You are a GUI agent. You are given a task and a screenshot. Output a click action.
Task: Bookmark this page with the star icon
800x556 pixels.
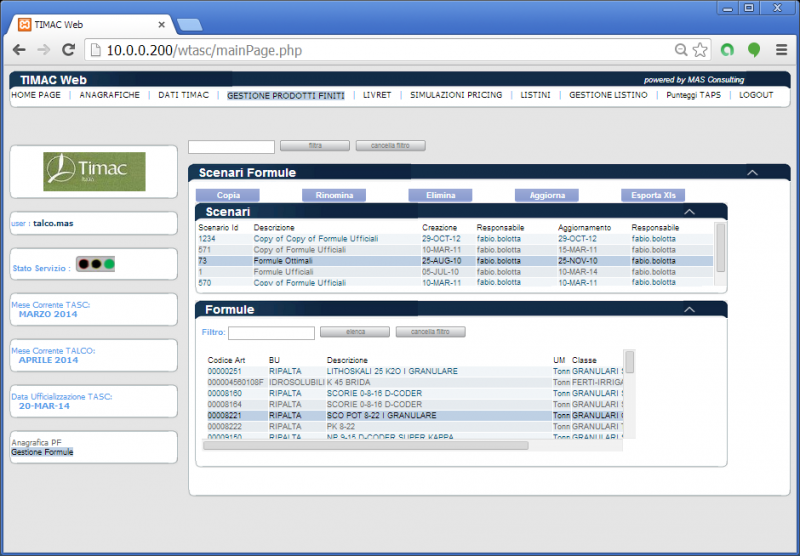click(x=700, y=49)
